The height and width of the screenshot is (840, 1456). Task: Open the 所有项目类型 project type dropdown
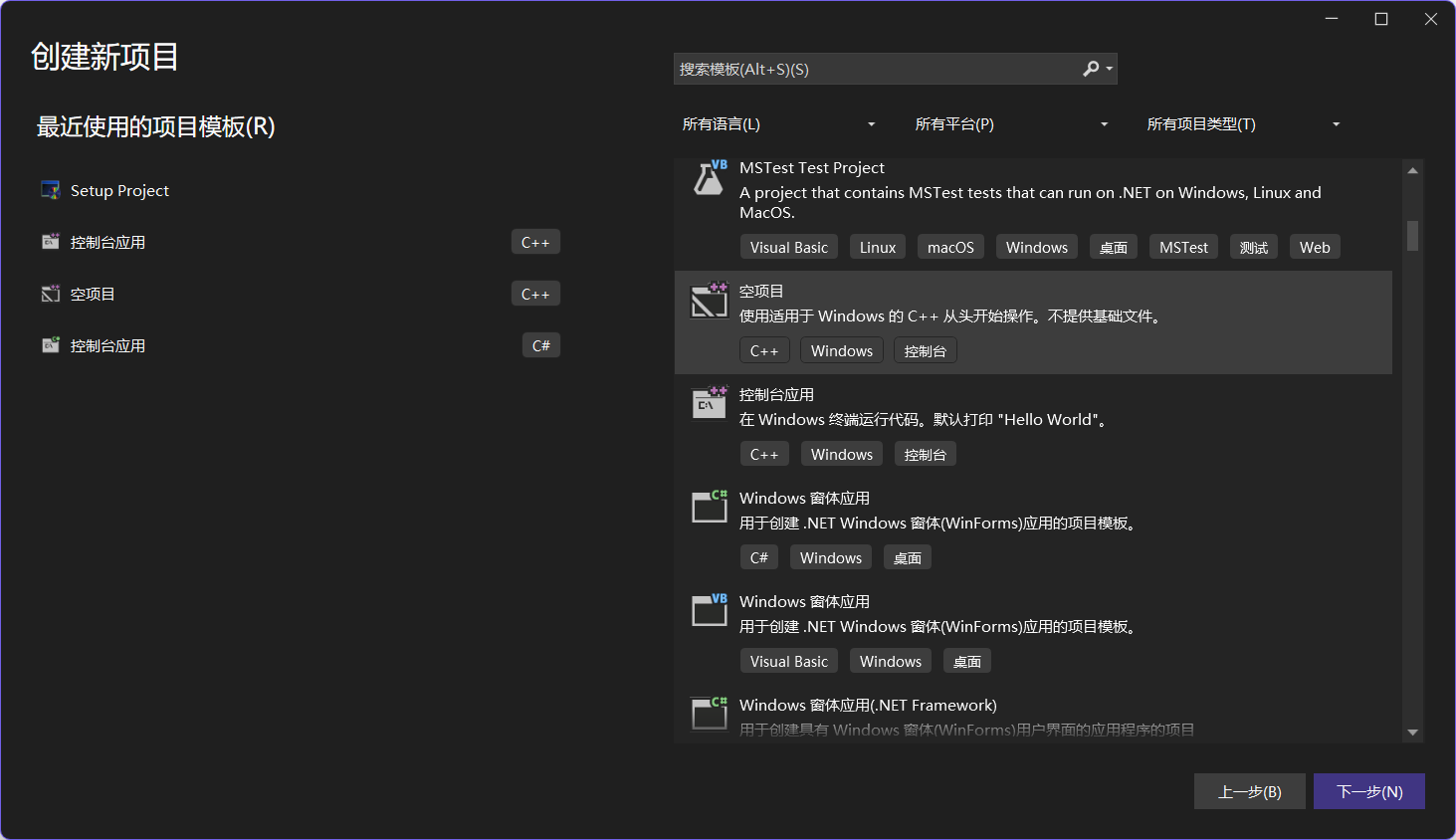click(x=1243, y=124)
